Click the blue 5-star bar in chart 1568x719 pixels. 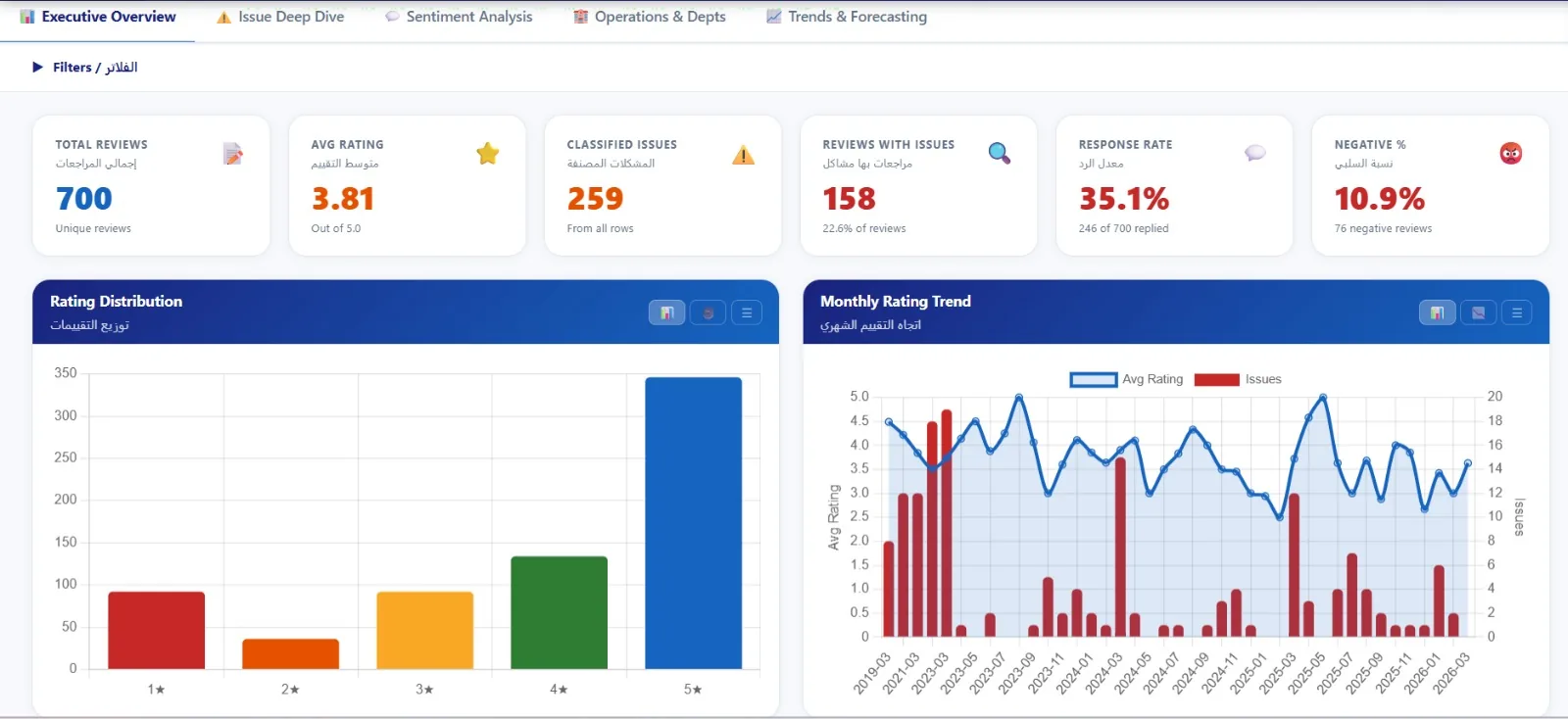click(x=693, y=523)
